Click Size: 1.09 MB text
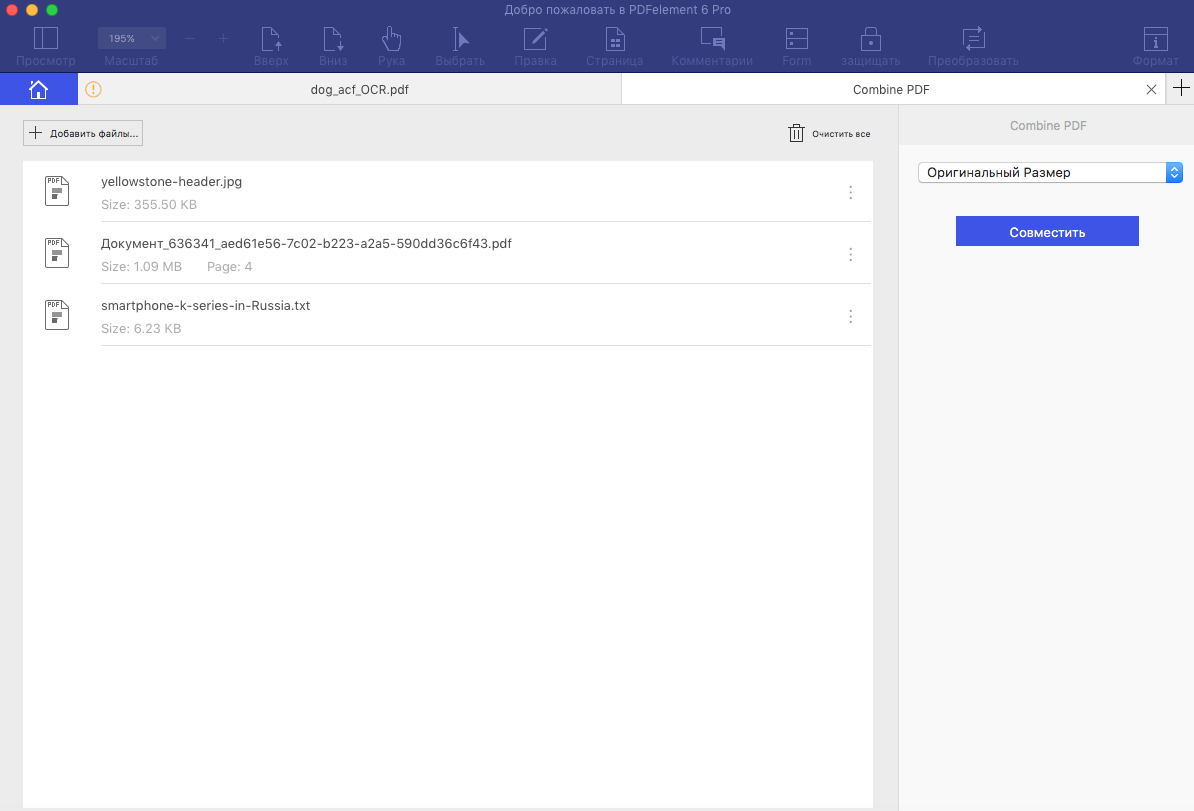 [141, 267]
